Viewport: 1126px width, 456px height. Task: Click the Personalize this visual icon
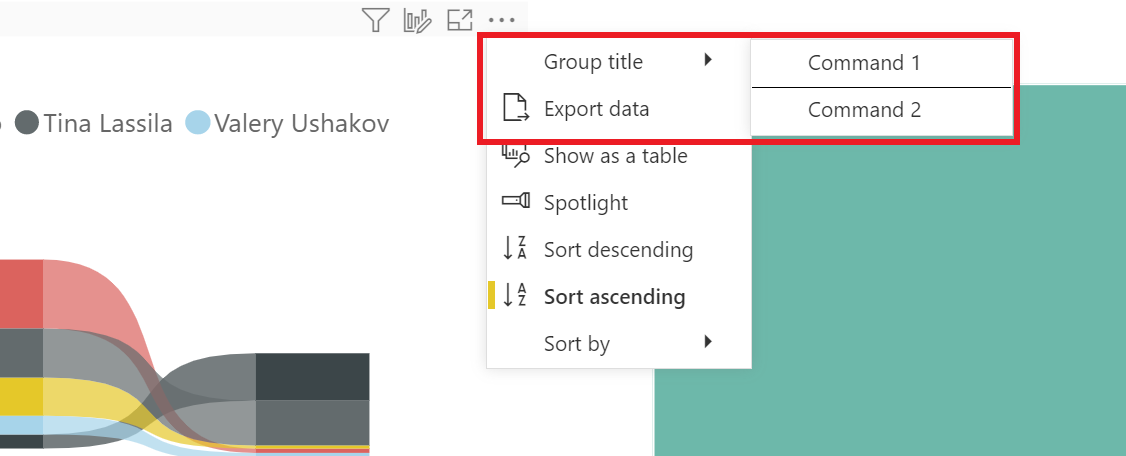[x=417, y=19]
